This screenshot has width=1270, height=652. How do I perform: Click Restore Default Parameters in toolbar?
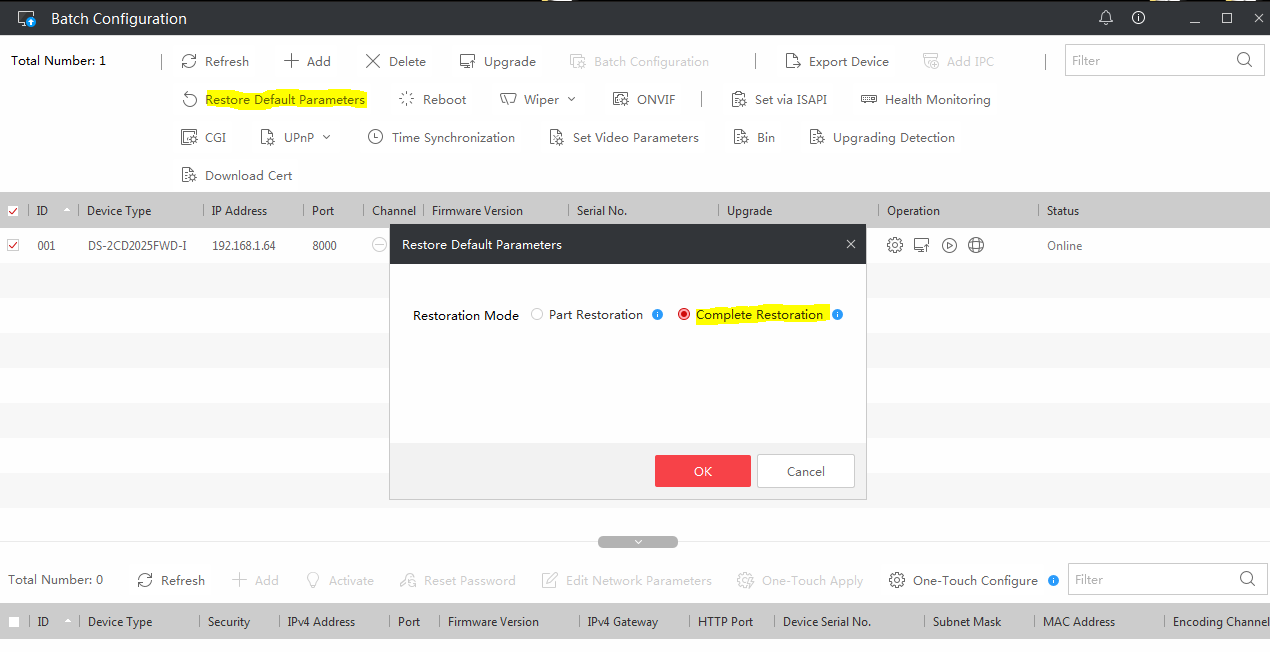point(284,99)
